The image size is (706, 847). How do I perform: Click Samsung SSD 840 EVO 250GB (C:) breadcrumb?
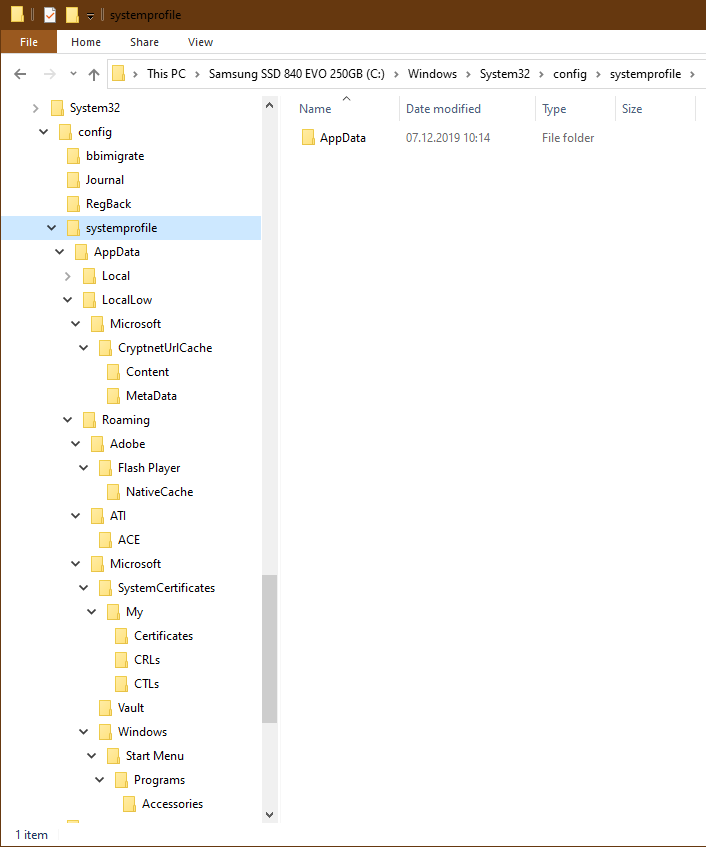tap(297, 74)
